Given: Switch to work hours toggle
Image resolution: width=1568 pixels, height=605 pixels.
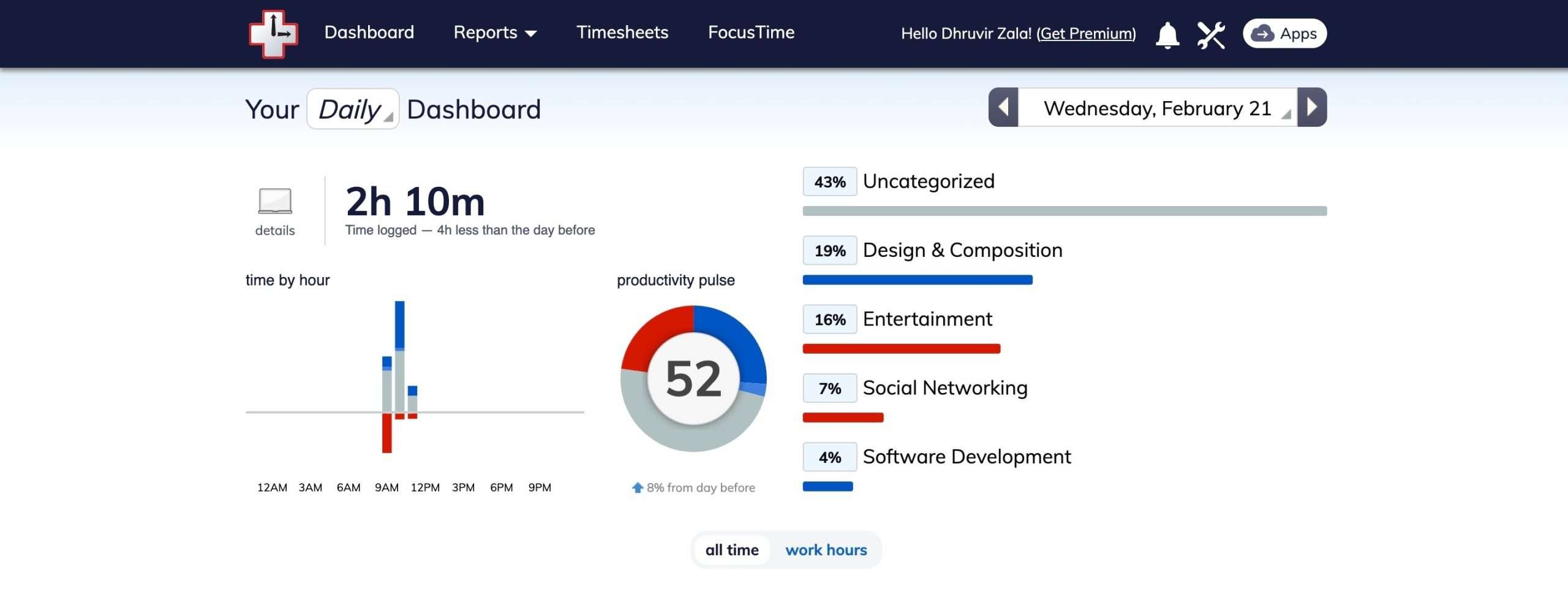Looking at the screenshot, I should (x=826, y=550).
